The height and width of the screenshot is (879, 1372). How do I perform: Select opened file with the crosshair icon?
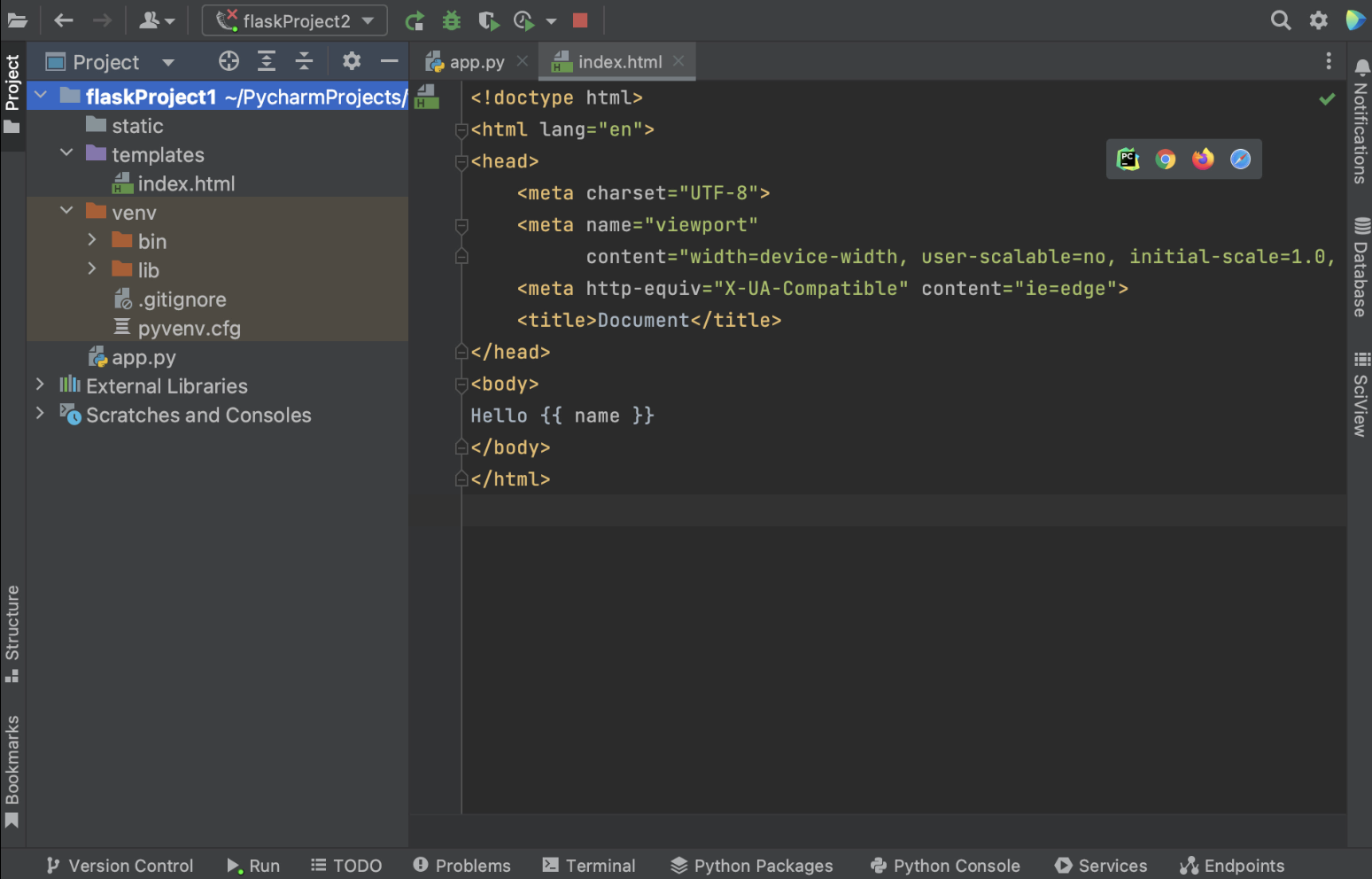tap(229, 61)
